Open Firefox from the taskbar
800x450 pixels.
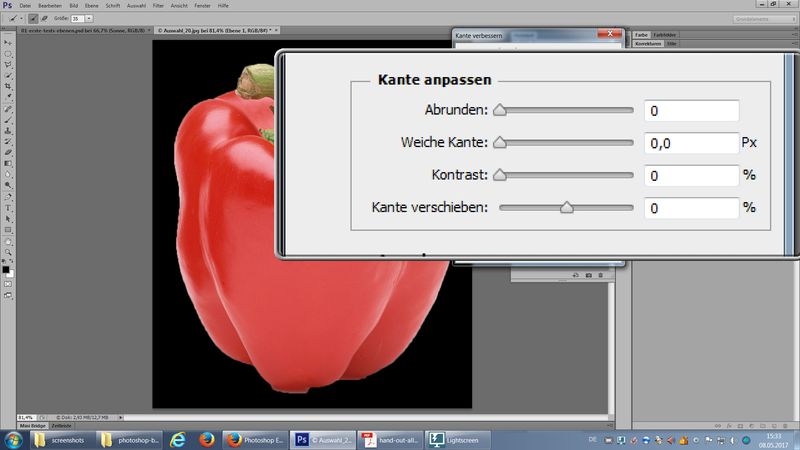point(206,439)
